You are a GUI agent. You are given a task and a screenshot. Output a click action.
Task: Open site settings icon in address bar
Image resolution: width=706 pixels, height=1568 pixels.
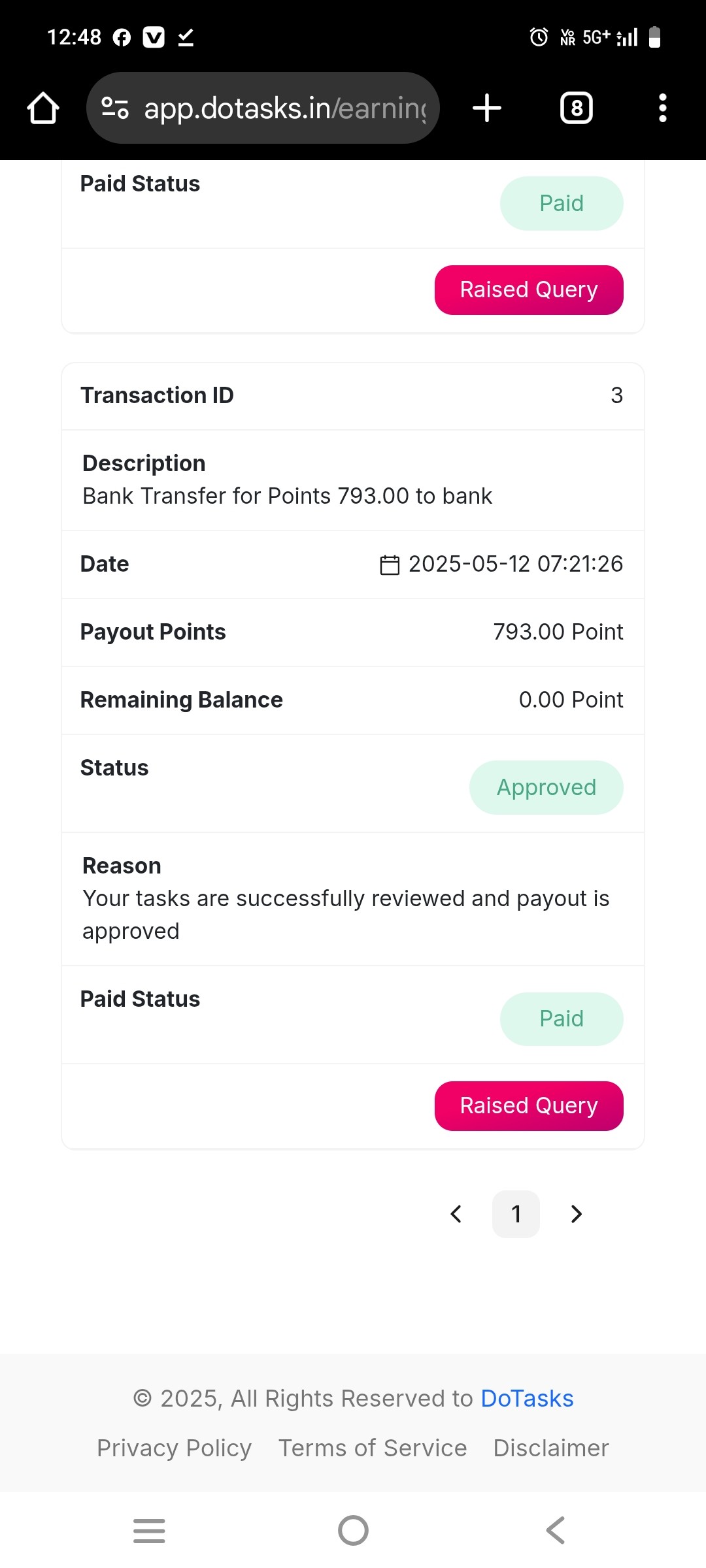click(115, 108)
